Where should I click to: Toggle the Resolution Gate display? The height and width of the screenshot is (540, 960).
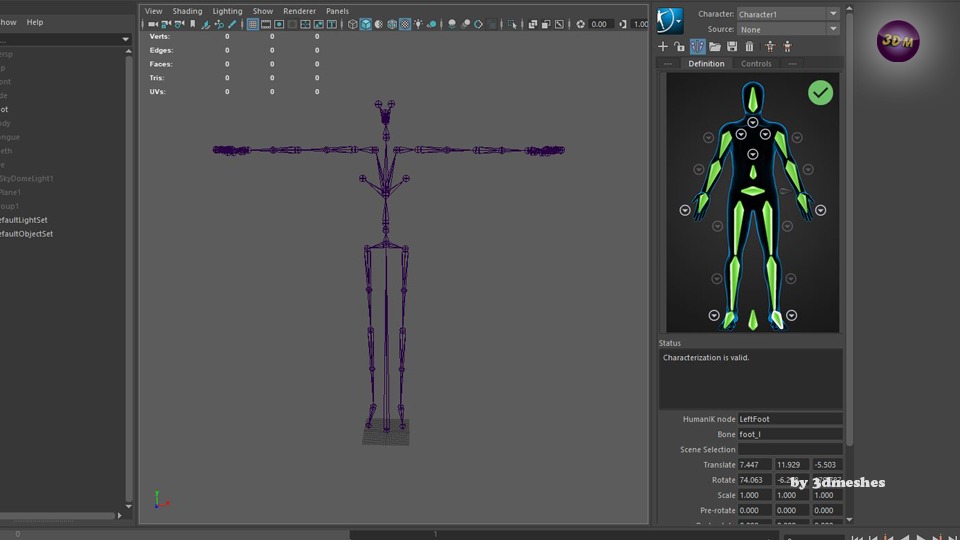tap(279, 24)
